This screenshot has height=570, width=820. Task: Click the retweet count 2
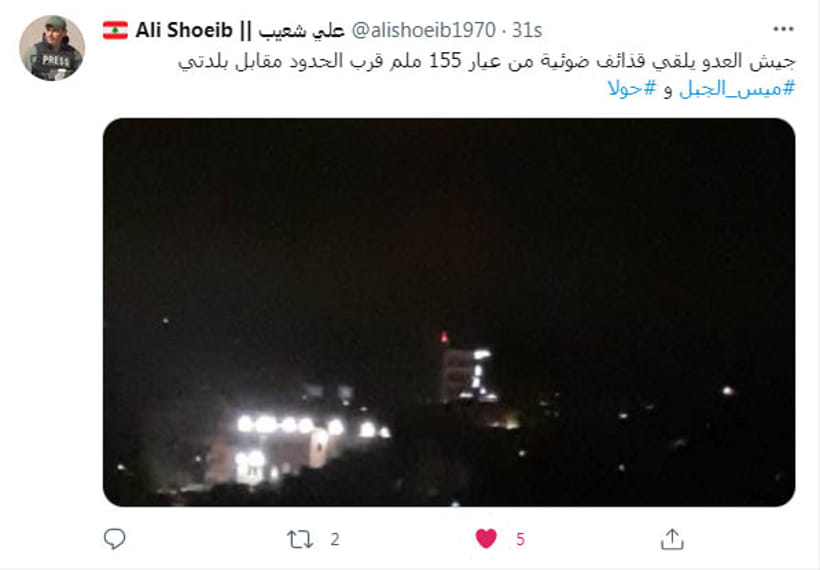[335, 539]
